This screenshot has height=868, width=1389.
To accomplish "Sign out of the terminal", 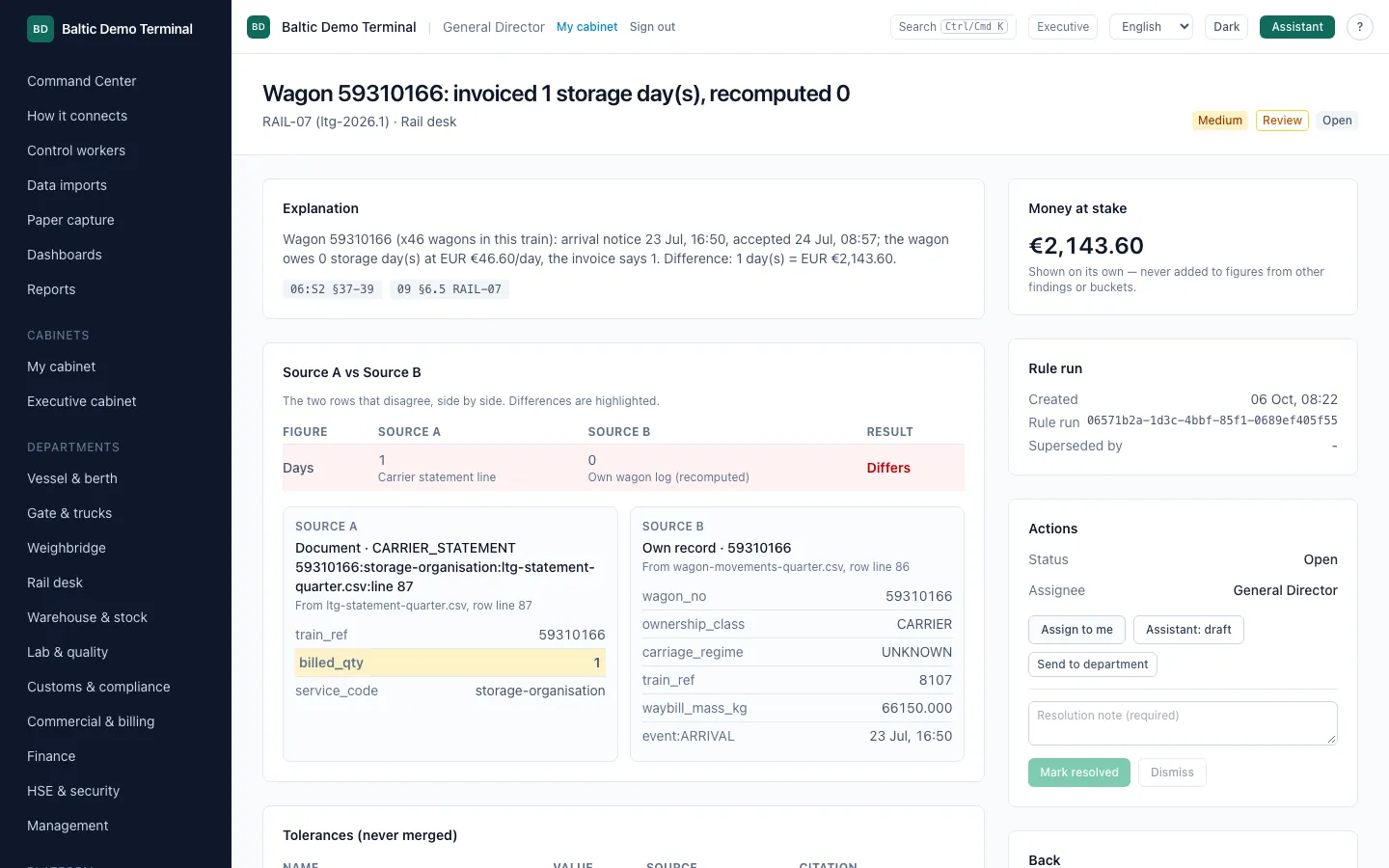I will [x=652, y=27].
